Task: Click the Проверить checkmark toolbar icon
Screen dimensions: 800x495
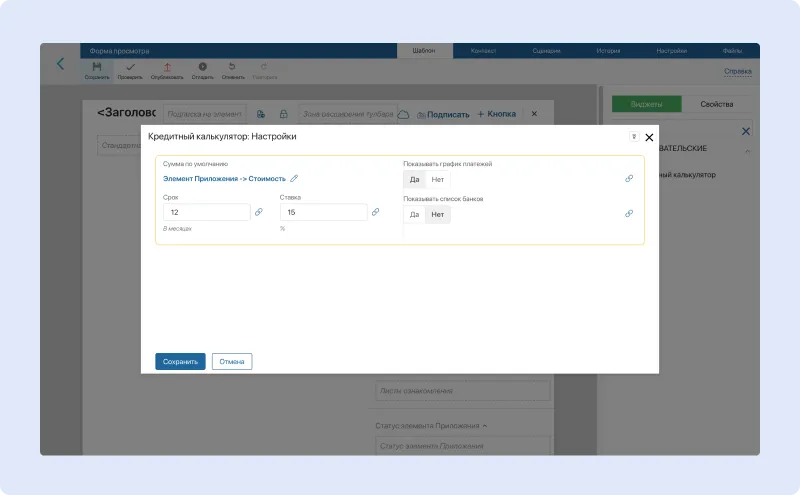Action: [x=130, y=67]
